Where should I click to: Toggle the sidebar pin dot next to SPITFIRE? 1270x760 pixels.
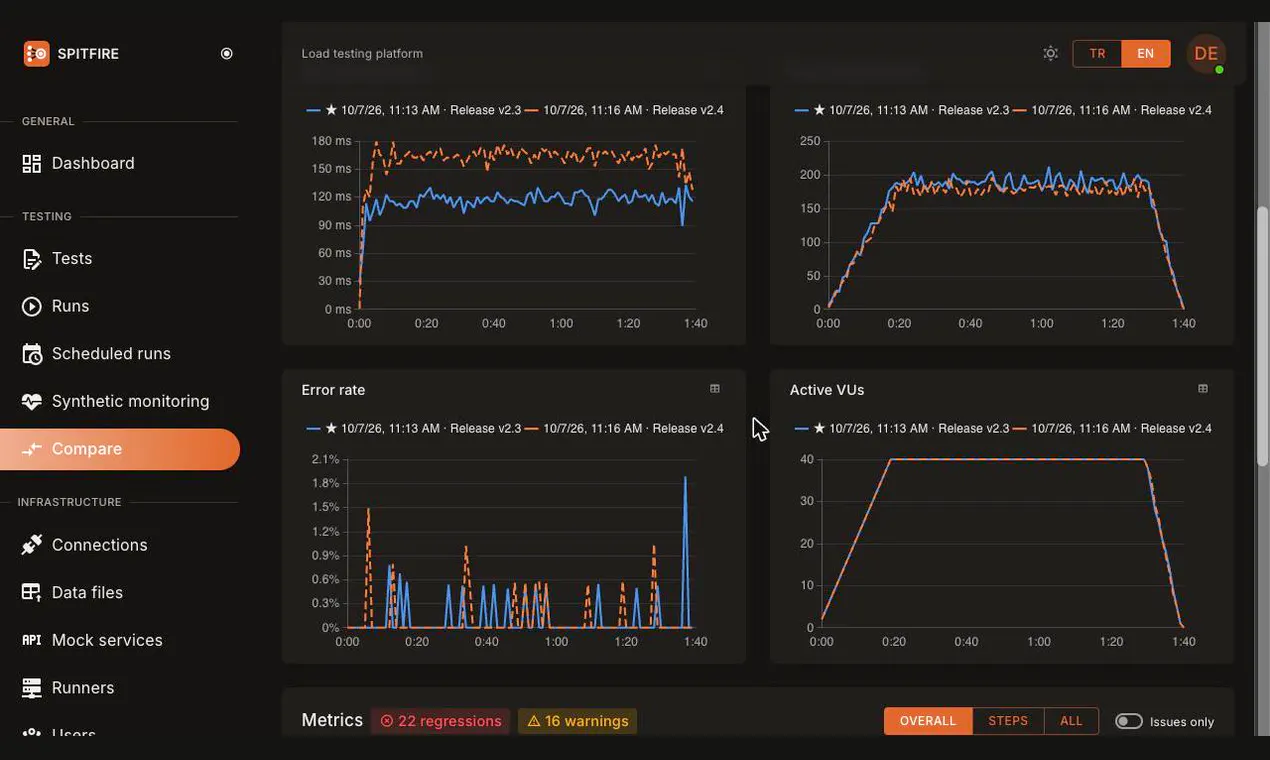point(227,54)
